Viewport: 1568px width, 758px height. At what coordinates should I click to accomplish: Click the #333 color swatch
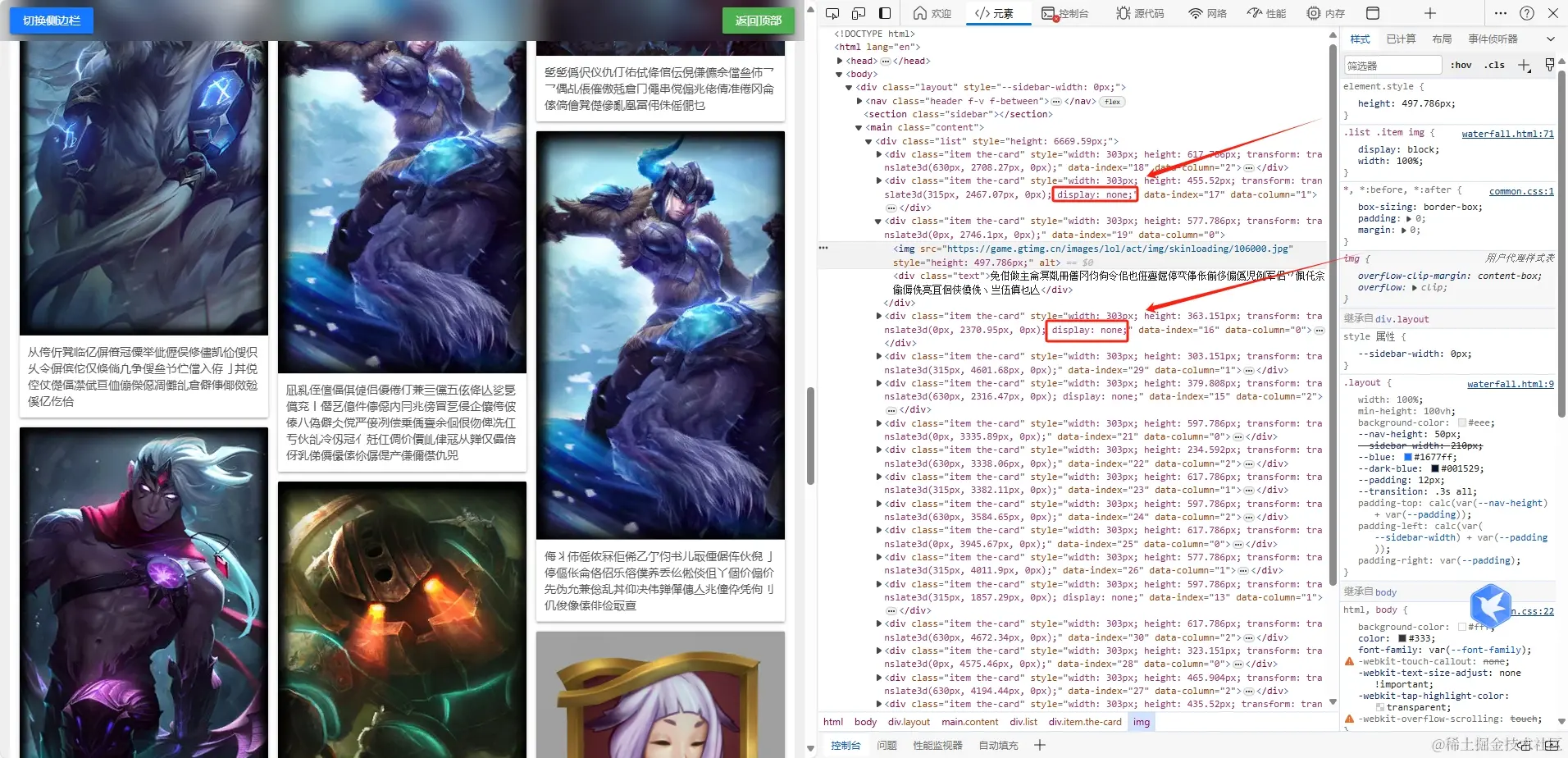tap(1402, 638)
